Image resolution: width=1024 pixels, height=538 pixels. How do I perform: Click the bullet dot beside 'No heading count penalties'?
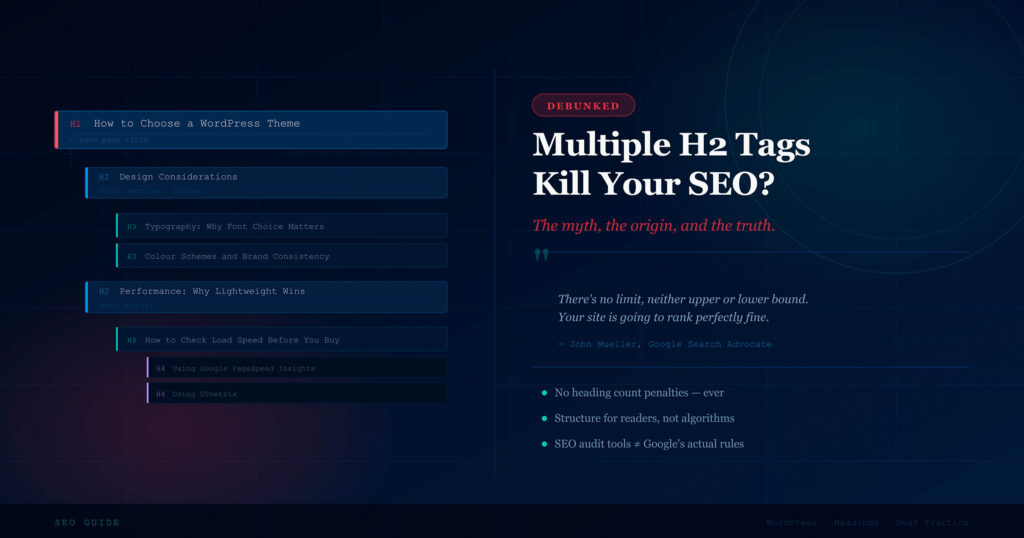pyautogui.click(x=544, y=393)
